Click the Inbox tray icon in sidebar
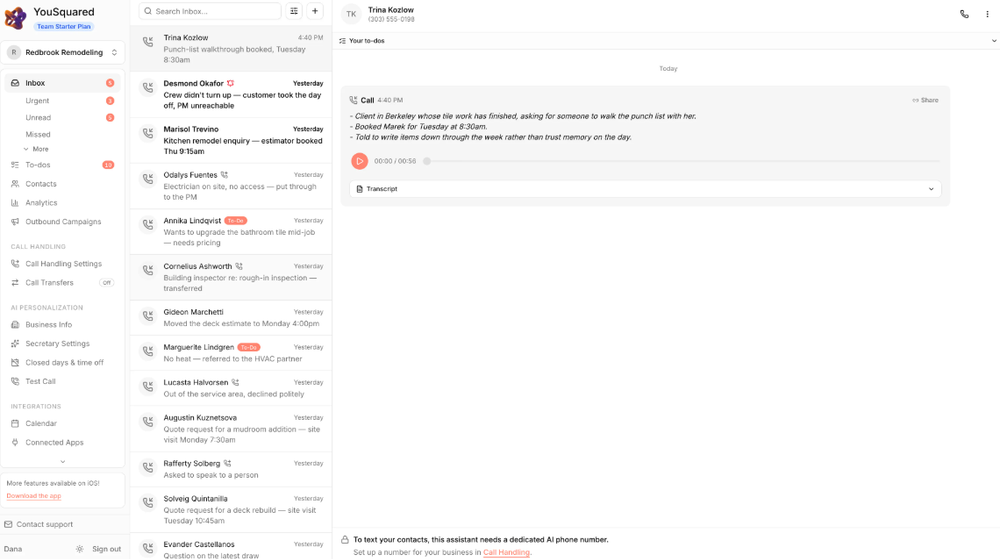 click(15, 83)
